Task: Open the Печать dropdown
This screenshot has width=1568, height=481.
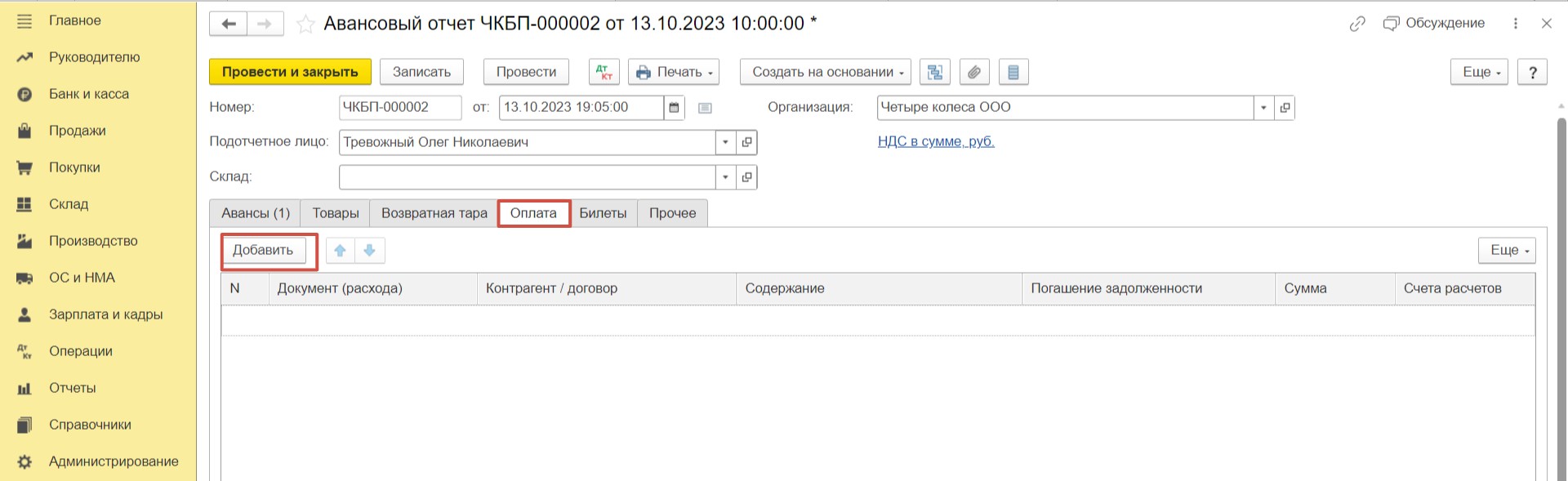Action: [674, 72]
